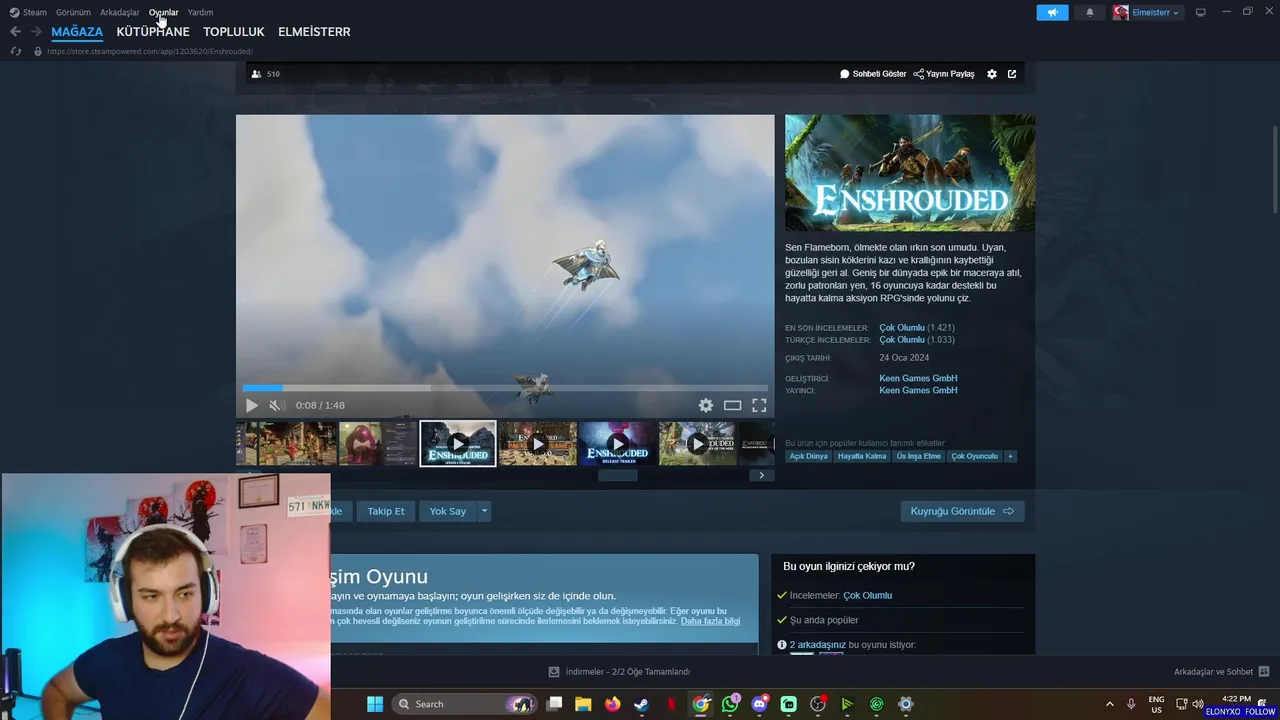This screenshot has width=1280, height=720.
Task: Click Sohbeti Göster to show chat
Action: (x=873, y=74)
